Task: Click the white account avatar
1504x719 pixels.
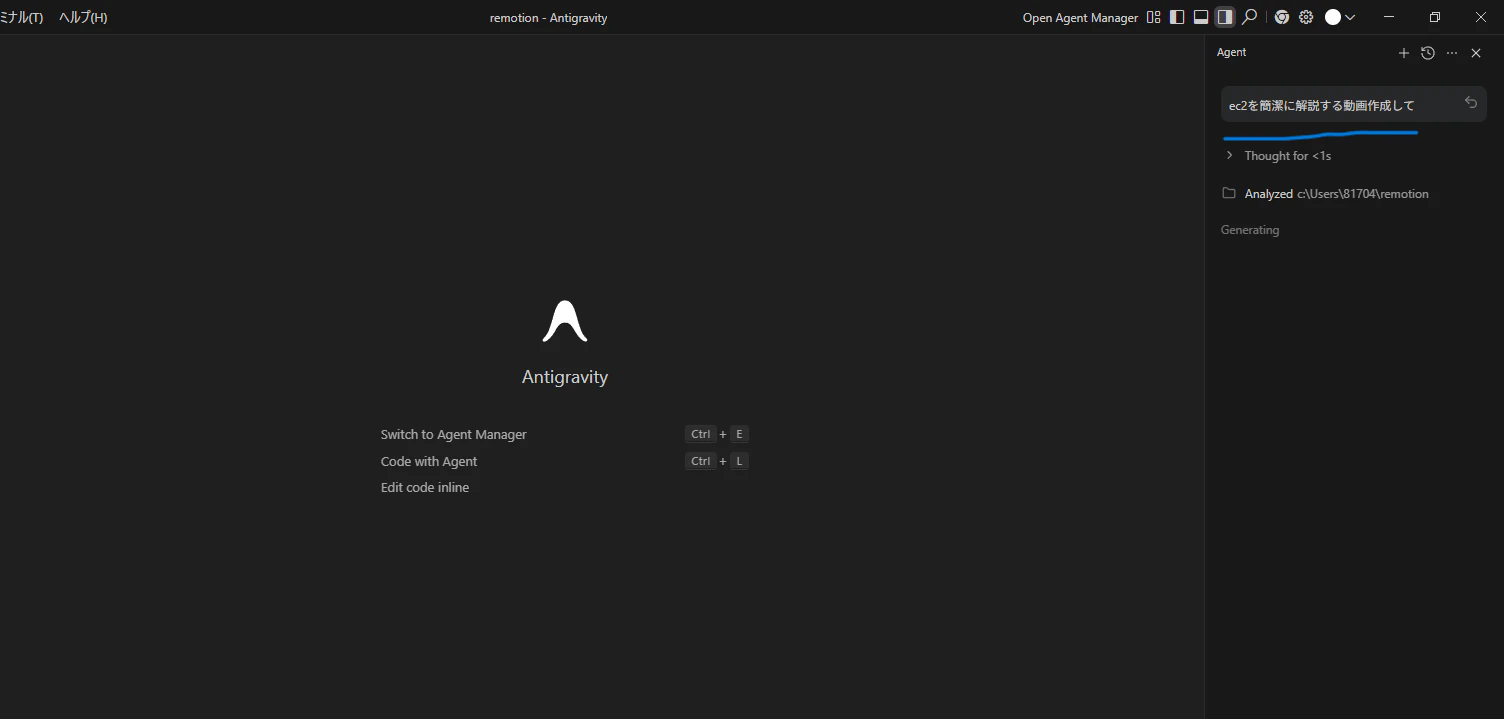Action: click(1332, 17)
